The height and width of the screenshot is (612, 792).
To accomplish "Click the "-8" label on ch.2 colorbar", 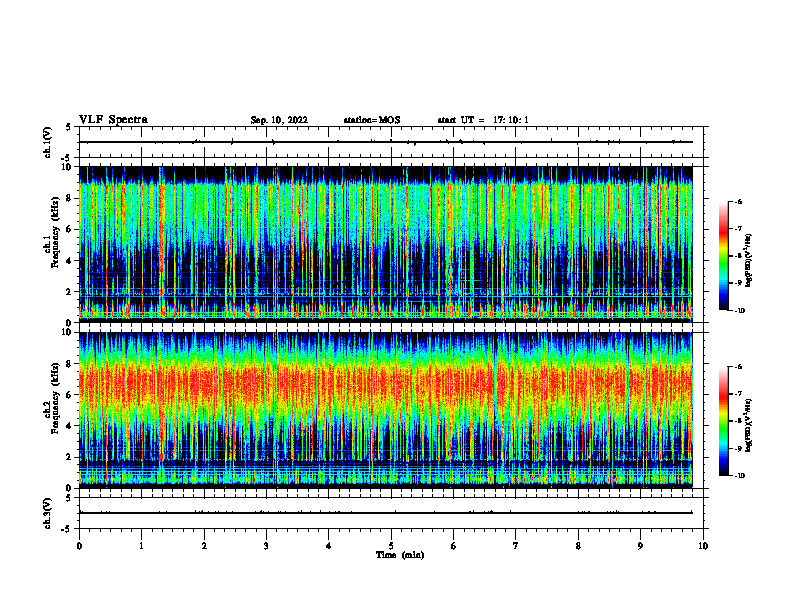I will [738, 421].
